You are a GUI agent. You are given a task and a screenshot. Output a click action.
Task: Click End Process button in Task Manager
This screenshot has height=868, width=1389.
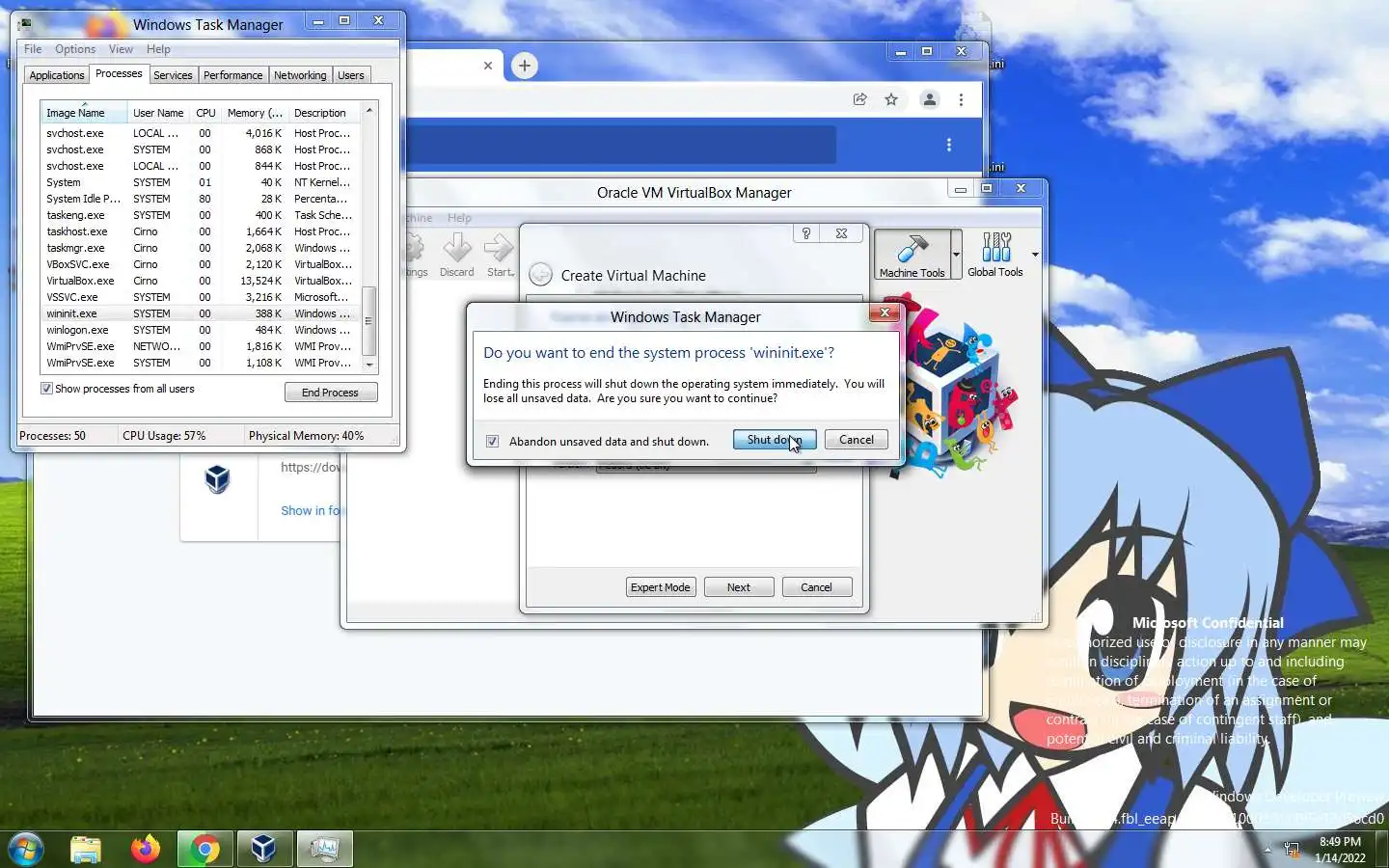[x=331, y=393]
